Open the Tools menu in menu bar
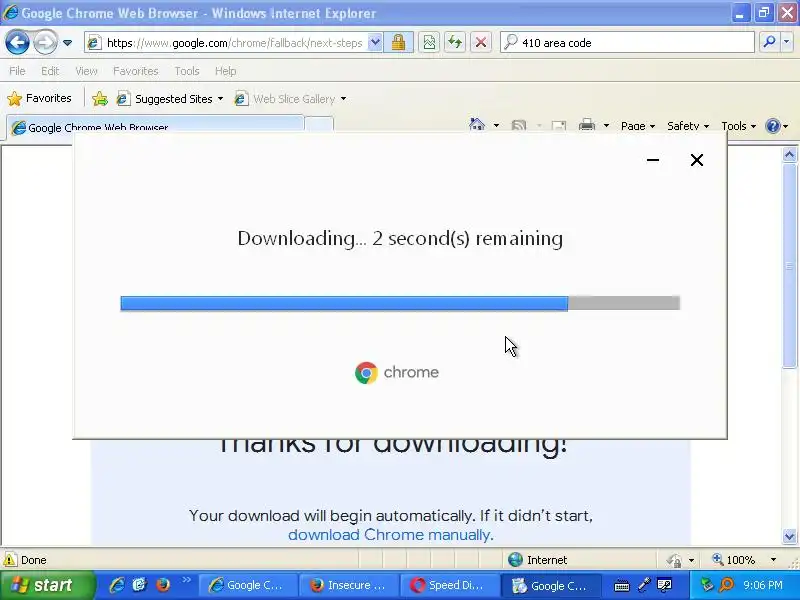The image size is (800, 600). click(187, 71)
